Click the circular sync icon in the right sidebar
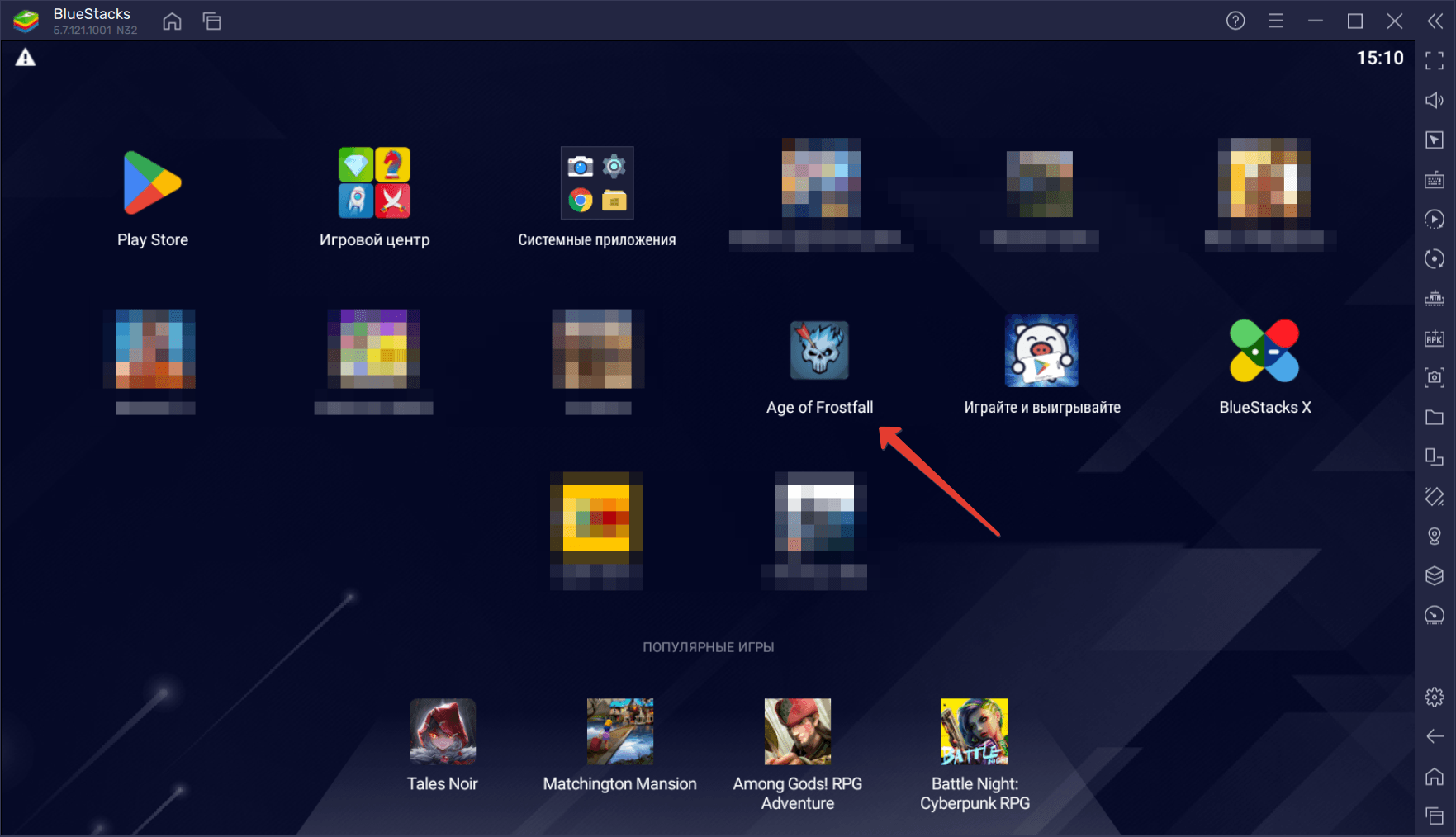Image resolution: width=1456 pixels, height=837 pixels. [1435, 259]
